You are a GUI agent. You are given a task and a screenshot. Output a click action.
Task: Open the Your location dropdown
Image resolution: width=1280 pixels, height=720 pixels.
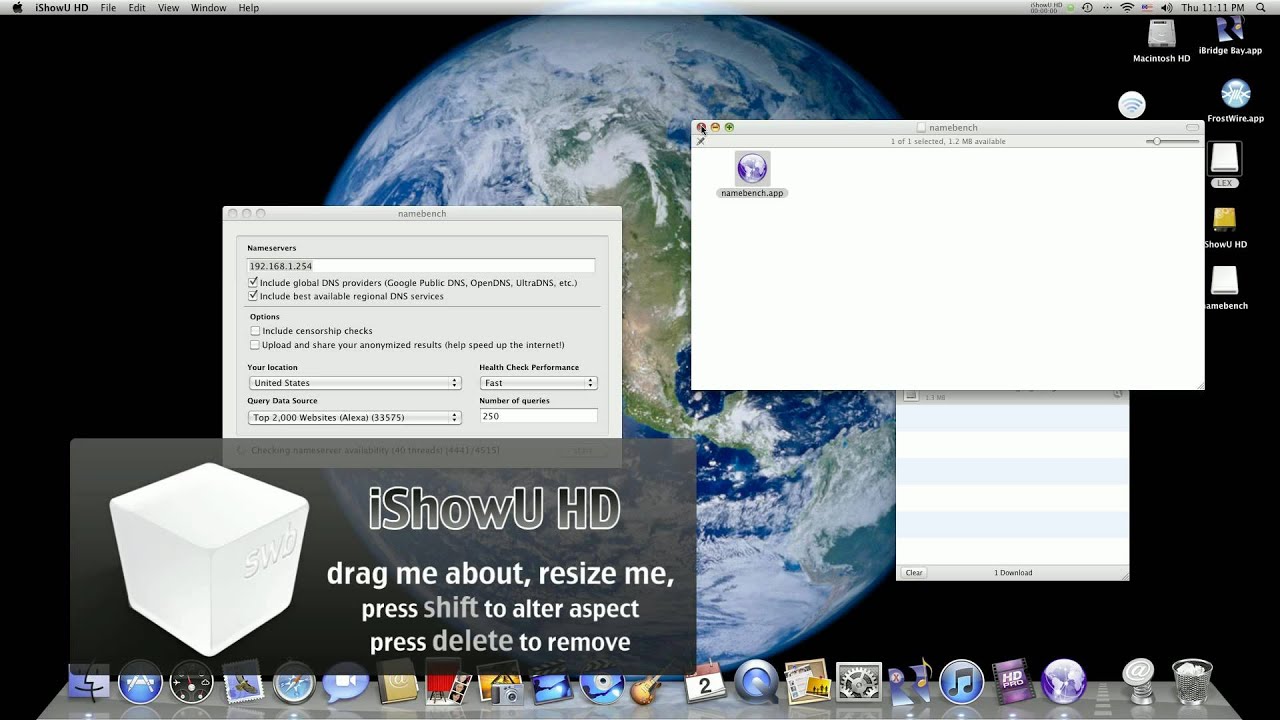[x=355, y=383]
